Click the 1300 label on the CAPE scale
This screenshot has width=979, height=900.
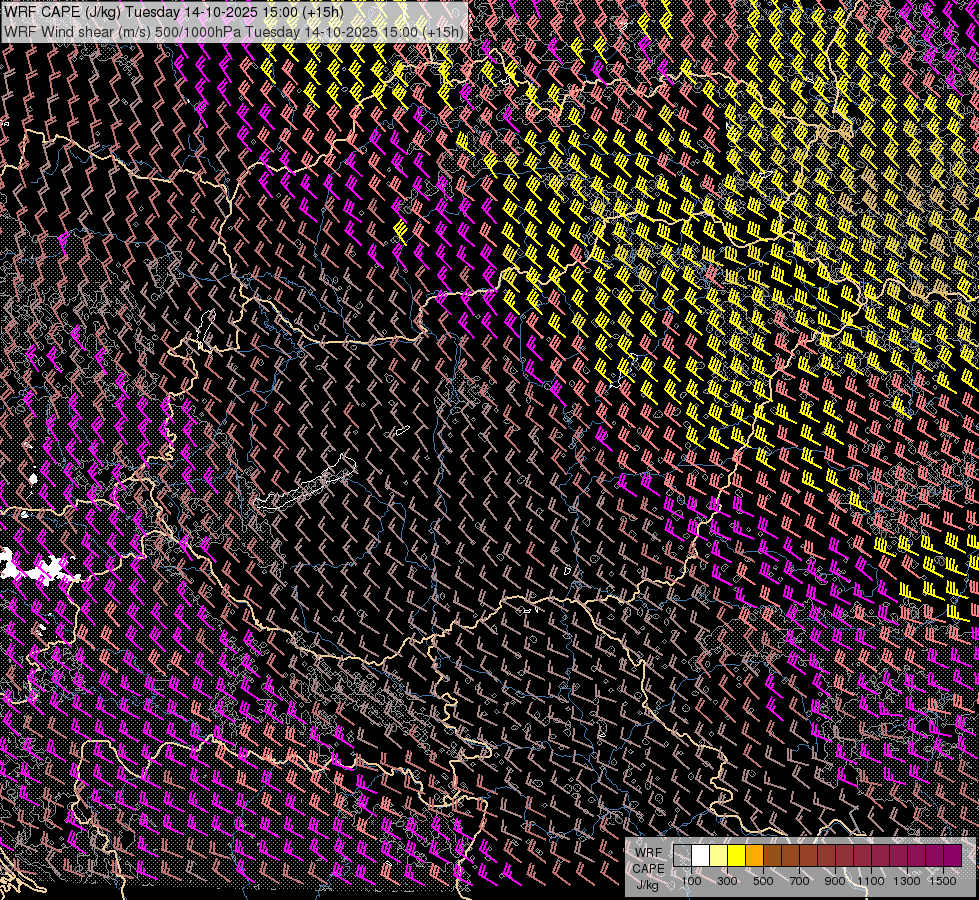(x=907, y=881)
